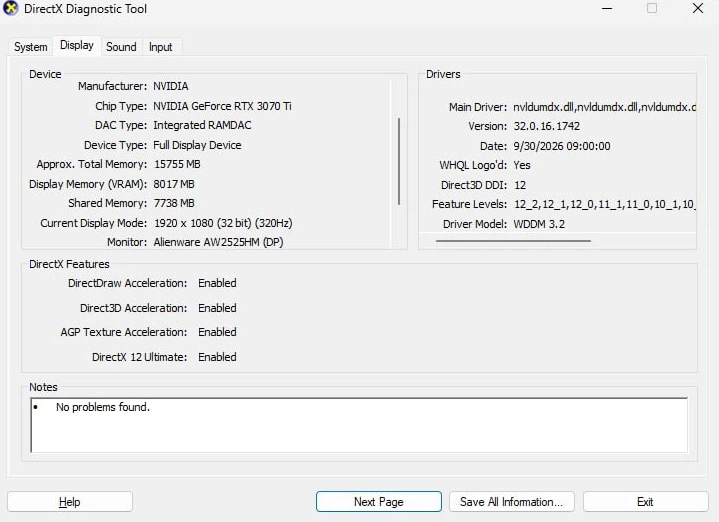The image size is (719, 522).
Task: Click the Help button
Action: pos(70,502)
